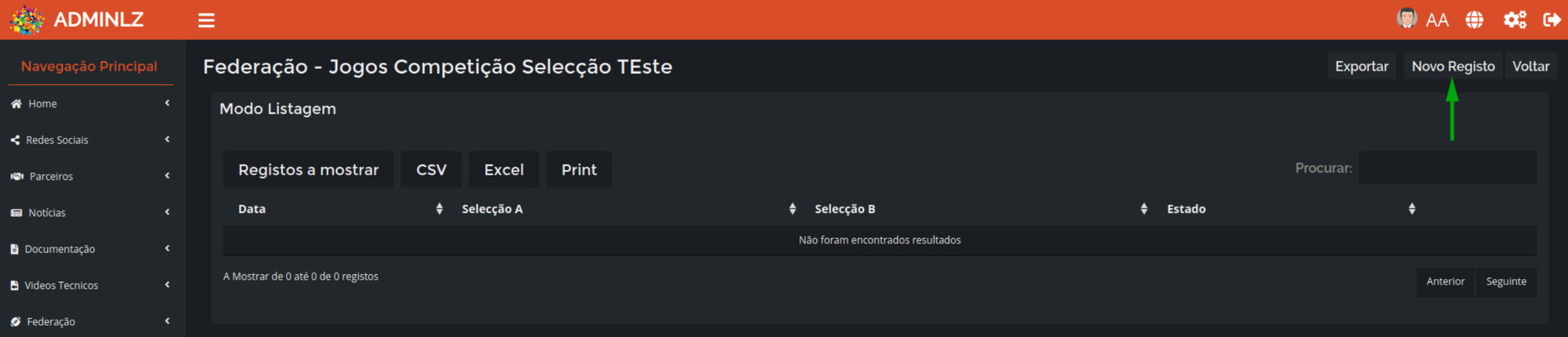
Task: Click the ADMINLZ logo icon
Action: 27,20
